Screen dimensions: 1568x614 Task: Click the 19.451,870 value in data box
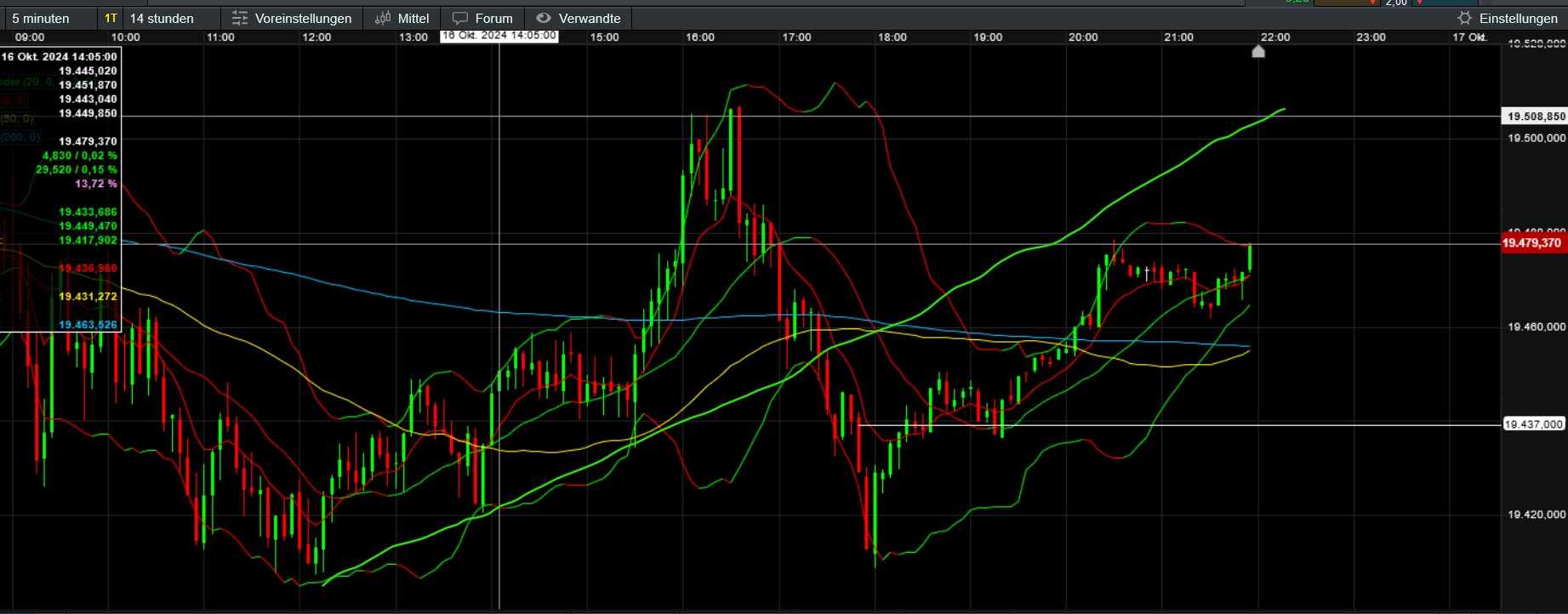[88, 85]
